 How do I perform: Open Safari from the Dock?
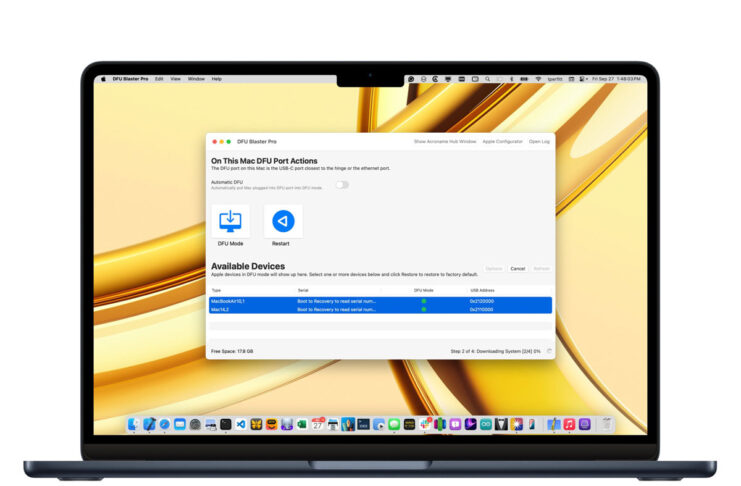coord(164,424)
